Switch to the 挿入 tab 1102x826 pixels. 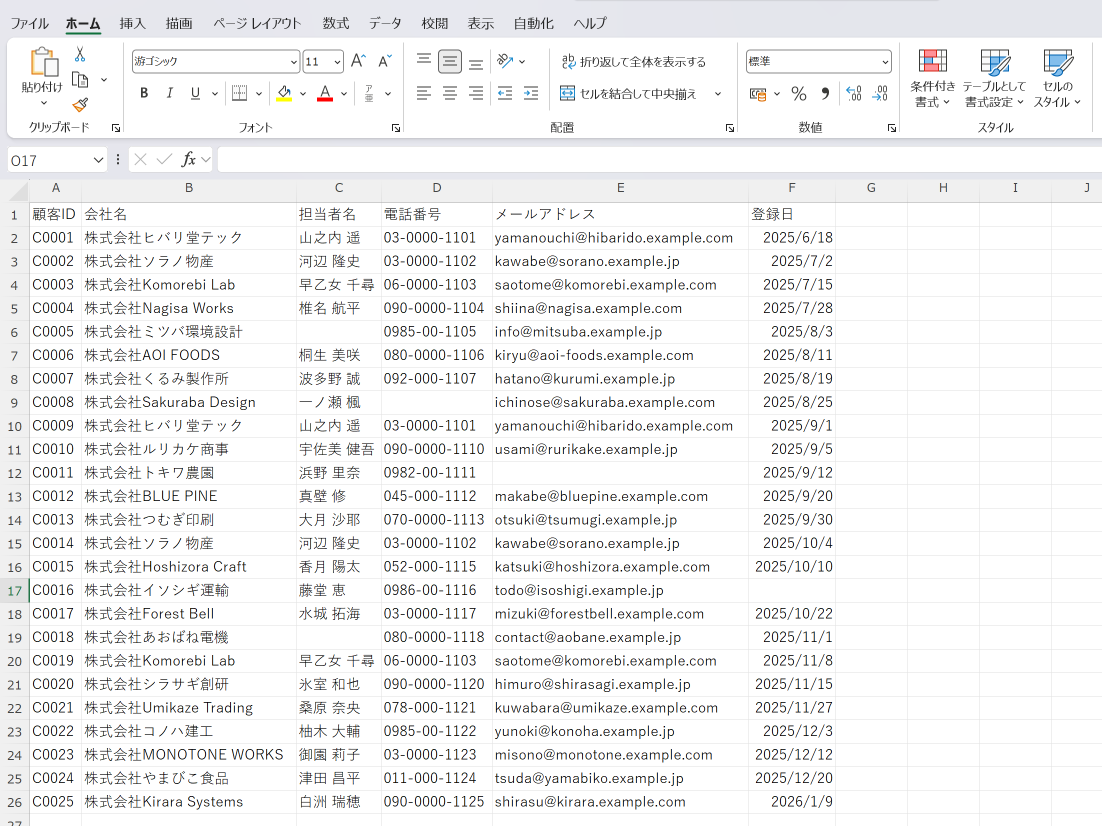click(x=132, y=23)
